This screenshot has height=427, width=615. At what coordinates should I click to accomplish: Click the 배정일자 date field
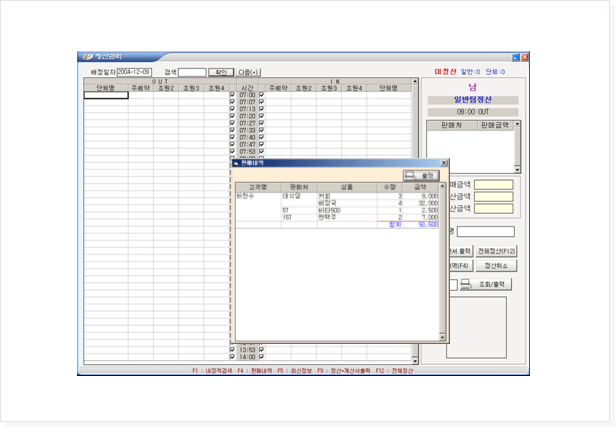click(136, 72)
